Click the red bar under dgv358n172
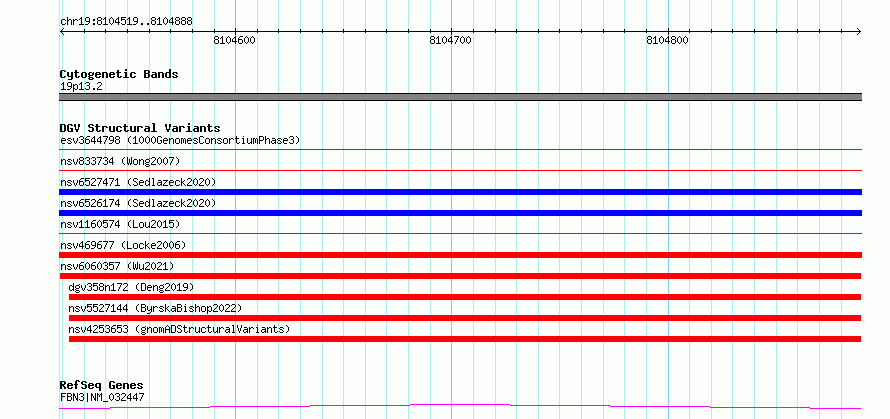 click(465, 297)
